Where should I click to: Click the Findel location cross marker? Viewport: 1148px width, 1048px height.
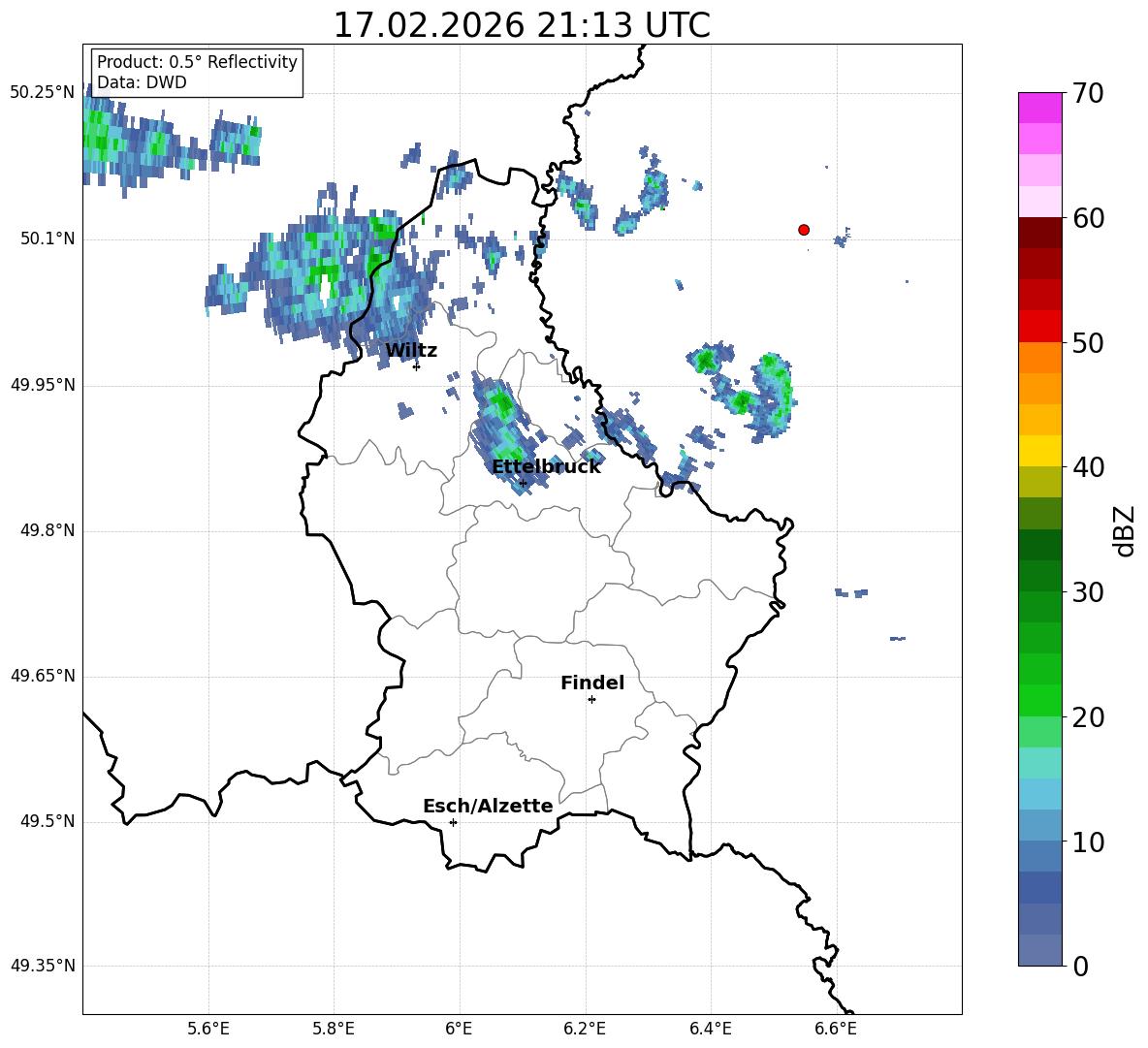pos(591,700)
